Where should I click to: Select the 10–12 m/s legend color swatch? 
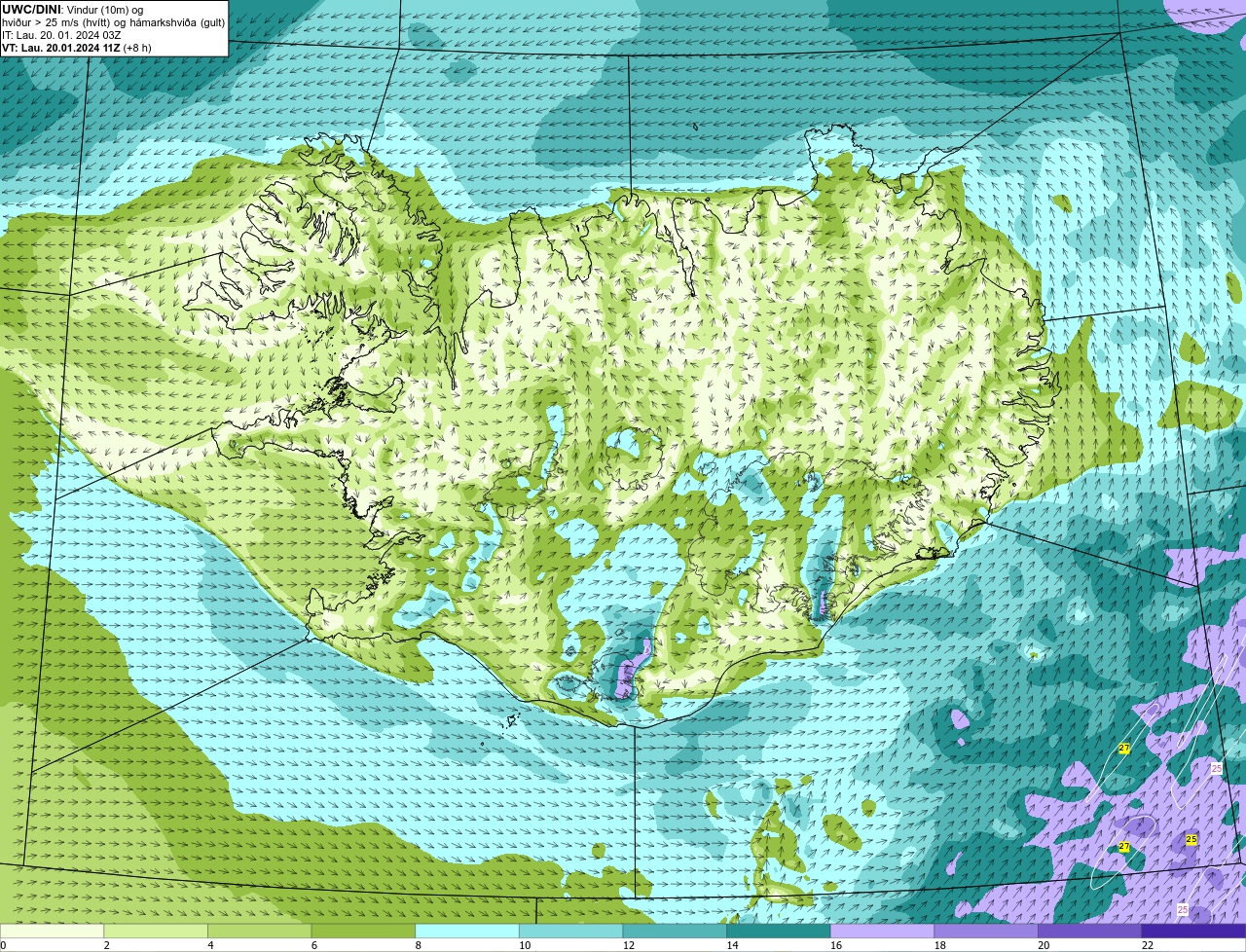pos(570,931)
